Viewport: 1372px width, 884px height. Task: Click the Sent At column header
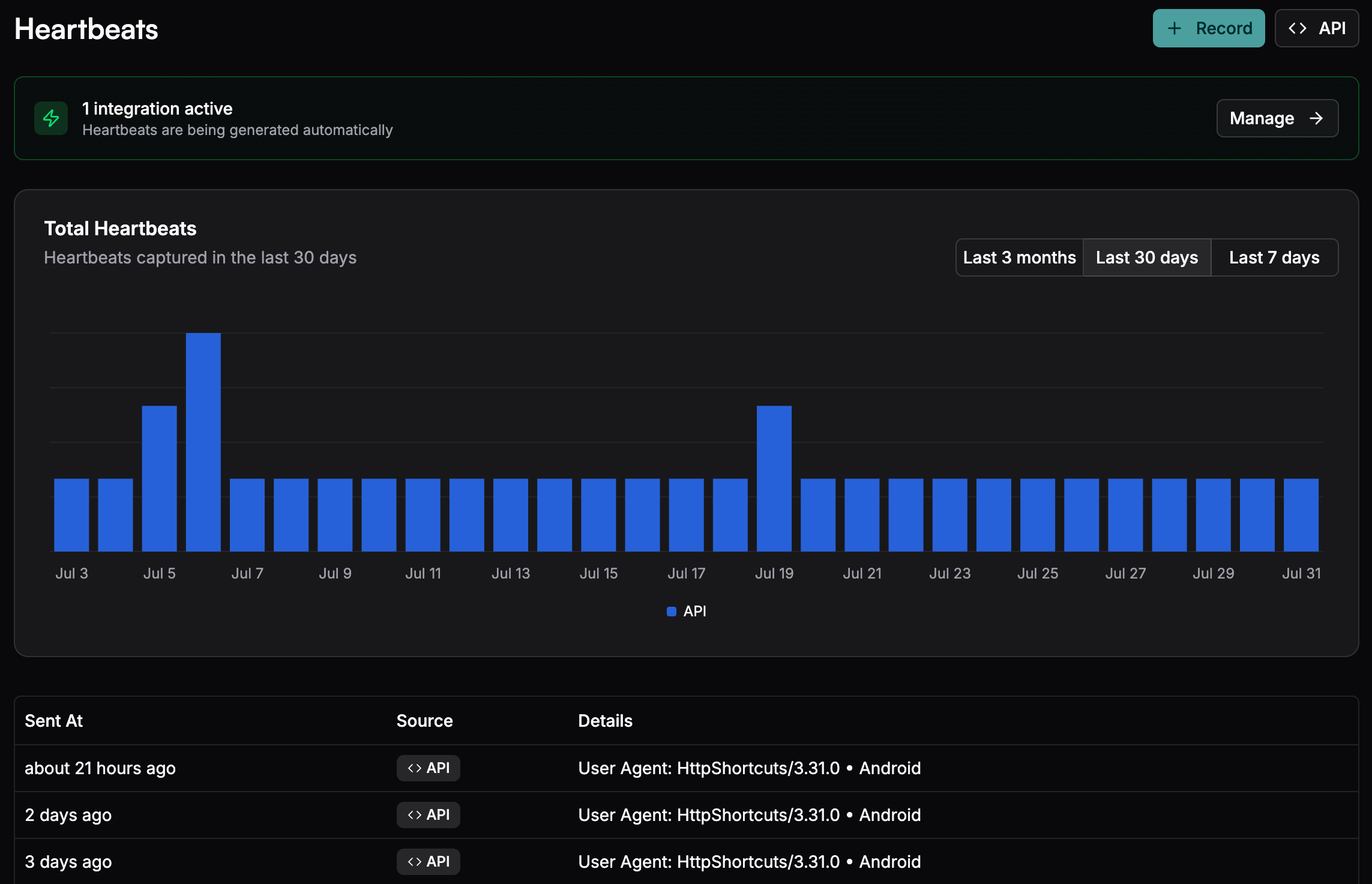(53, 721)
